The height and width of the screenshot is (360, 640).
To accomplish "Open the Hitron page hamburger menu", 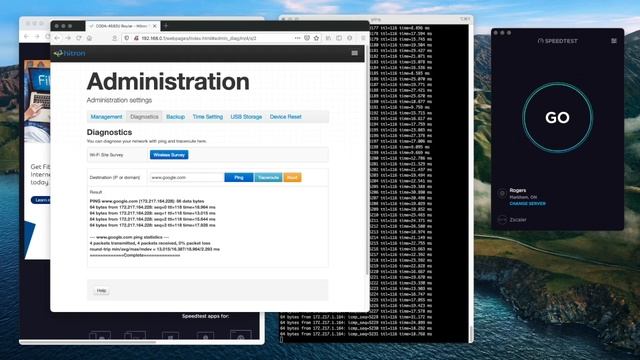I will coord(354,53).
